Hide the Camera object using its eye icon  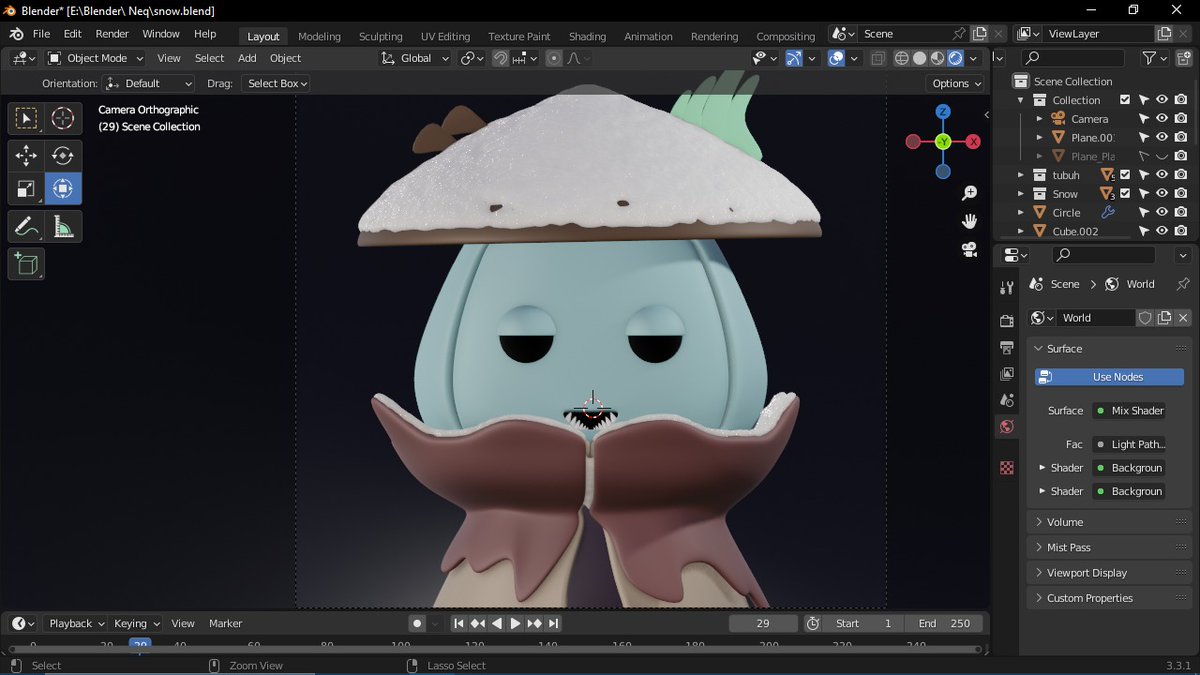1162,119
